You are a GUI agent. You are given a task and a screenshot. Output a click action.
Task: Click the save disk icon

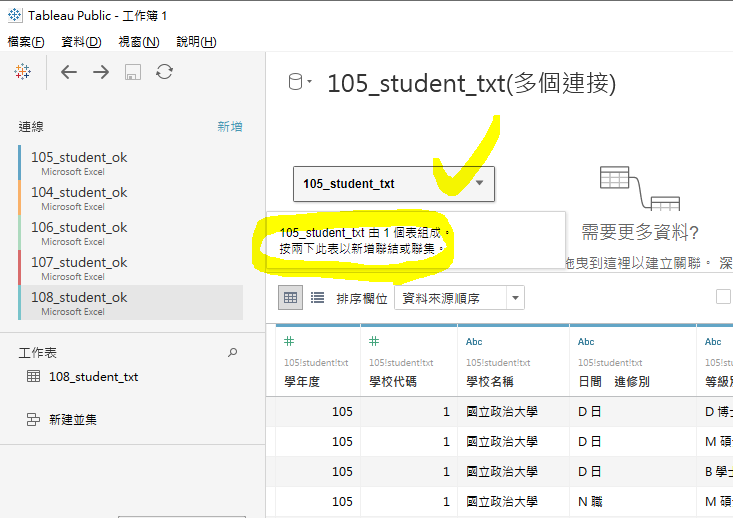click(133, 72)
